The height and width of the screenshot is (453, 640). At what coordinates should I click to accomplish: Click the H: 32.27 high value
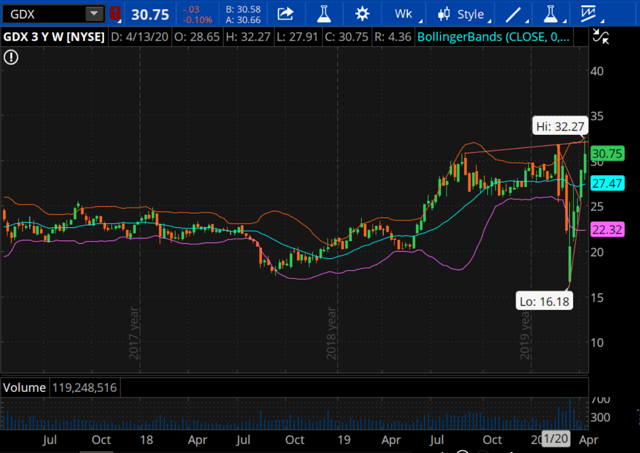tap(248, 37)
